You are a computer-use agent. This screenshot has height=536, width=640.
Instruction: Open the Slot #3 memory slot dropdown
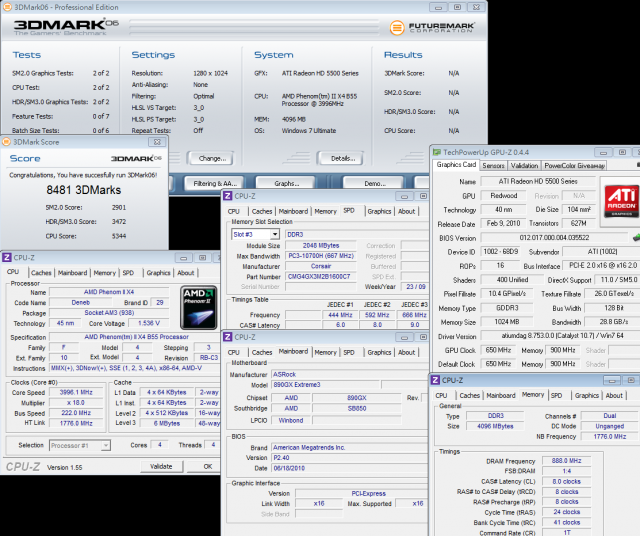tap(275, 234)
